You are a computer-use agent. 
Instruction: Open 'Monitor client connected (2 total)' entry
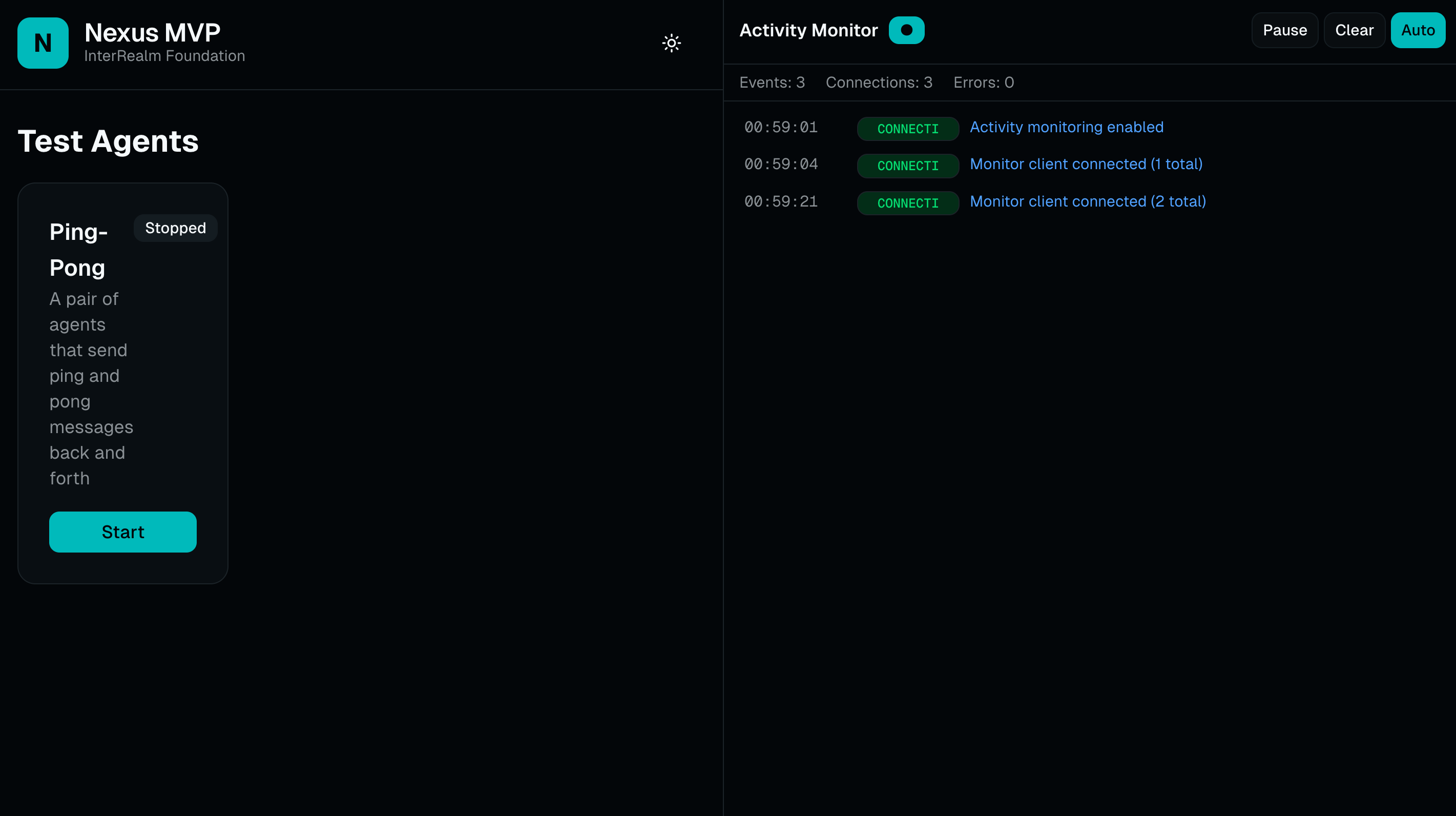coord(1088,201)
